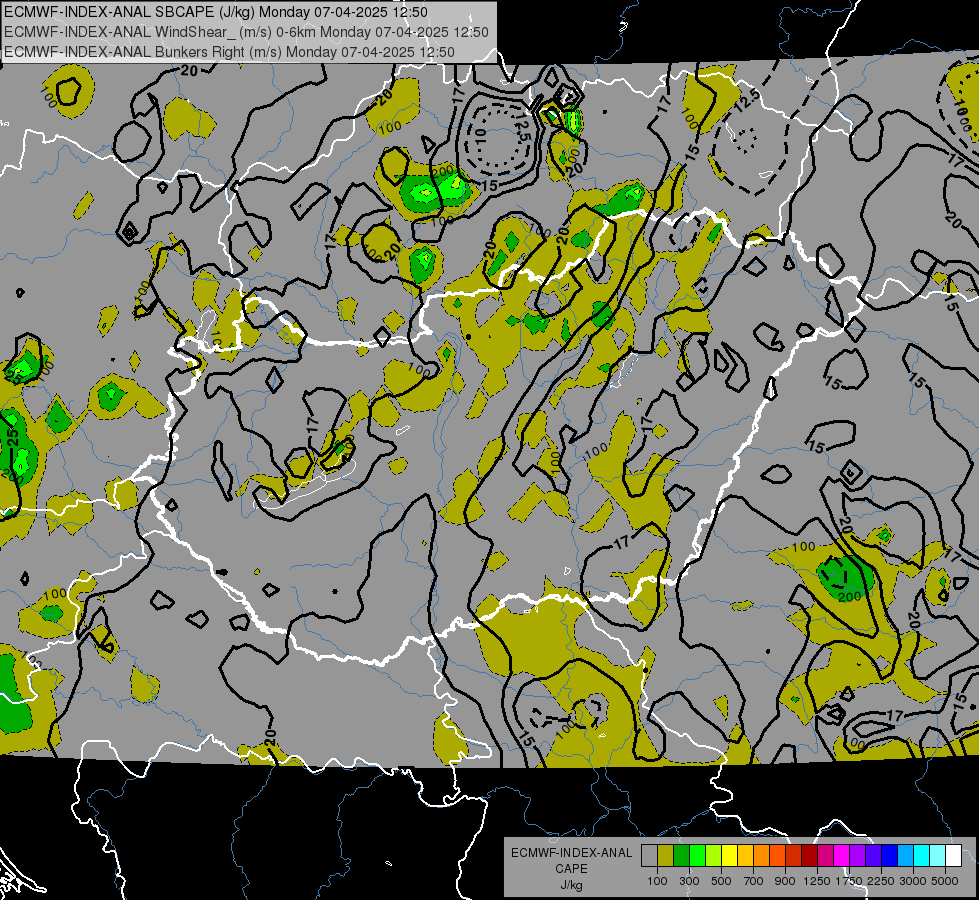Click the J/kg unit in the legend
979x900 pixels.
tap(571, 885)
